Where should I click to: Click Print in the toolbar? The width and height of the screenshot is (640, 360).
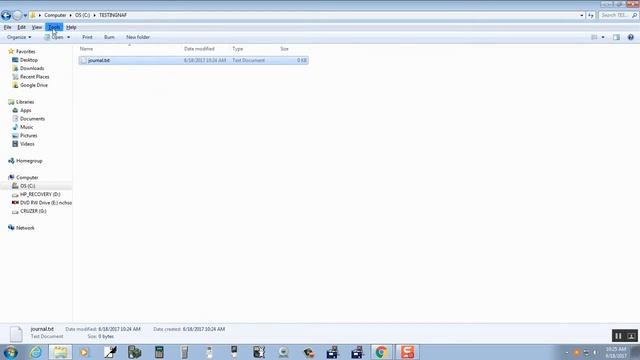[87, 37]
